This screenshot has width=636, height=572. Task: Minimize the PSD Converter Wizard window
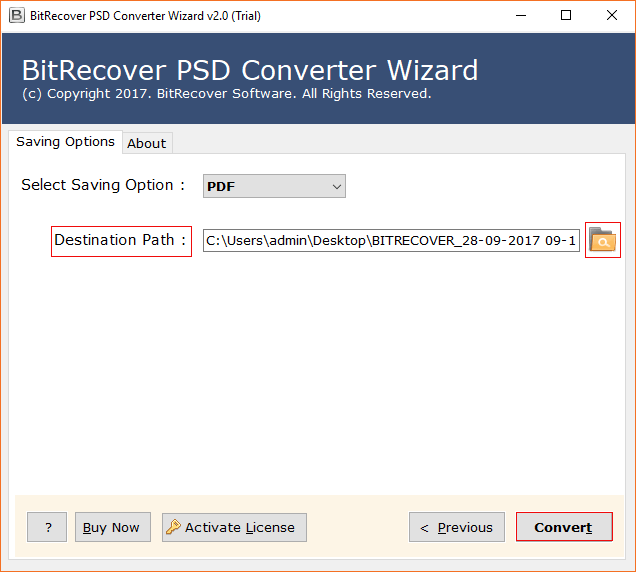click(521, 15)
